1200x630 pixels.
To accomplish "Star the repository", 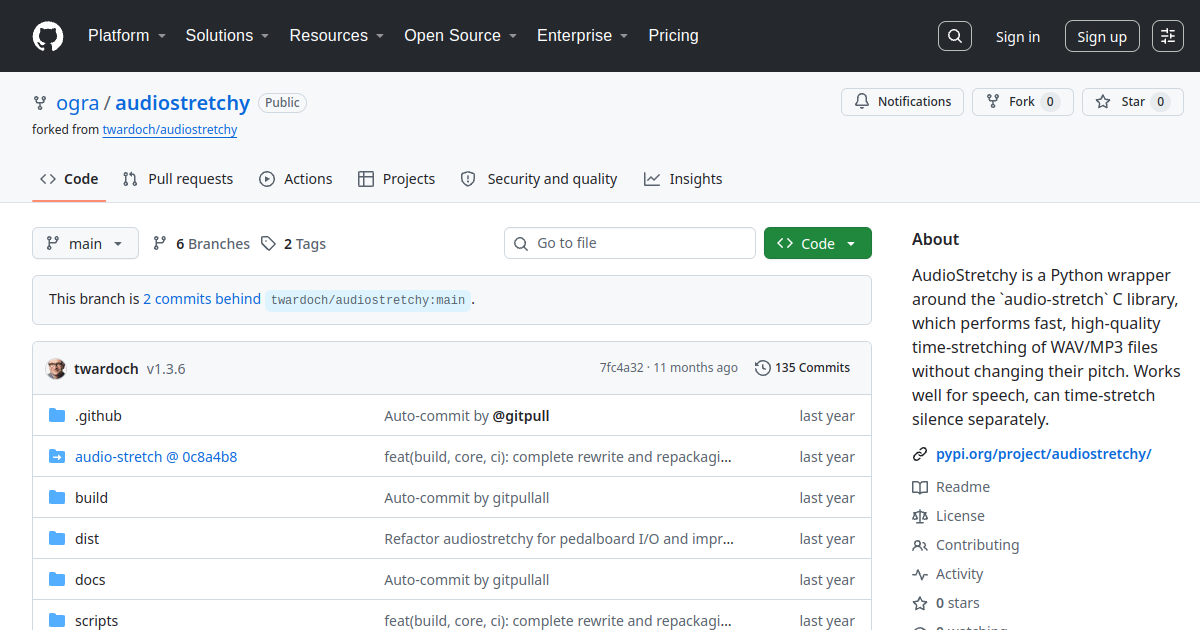I will [x=1132, y=102].
